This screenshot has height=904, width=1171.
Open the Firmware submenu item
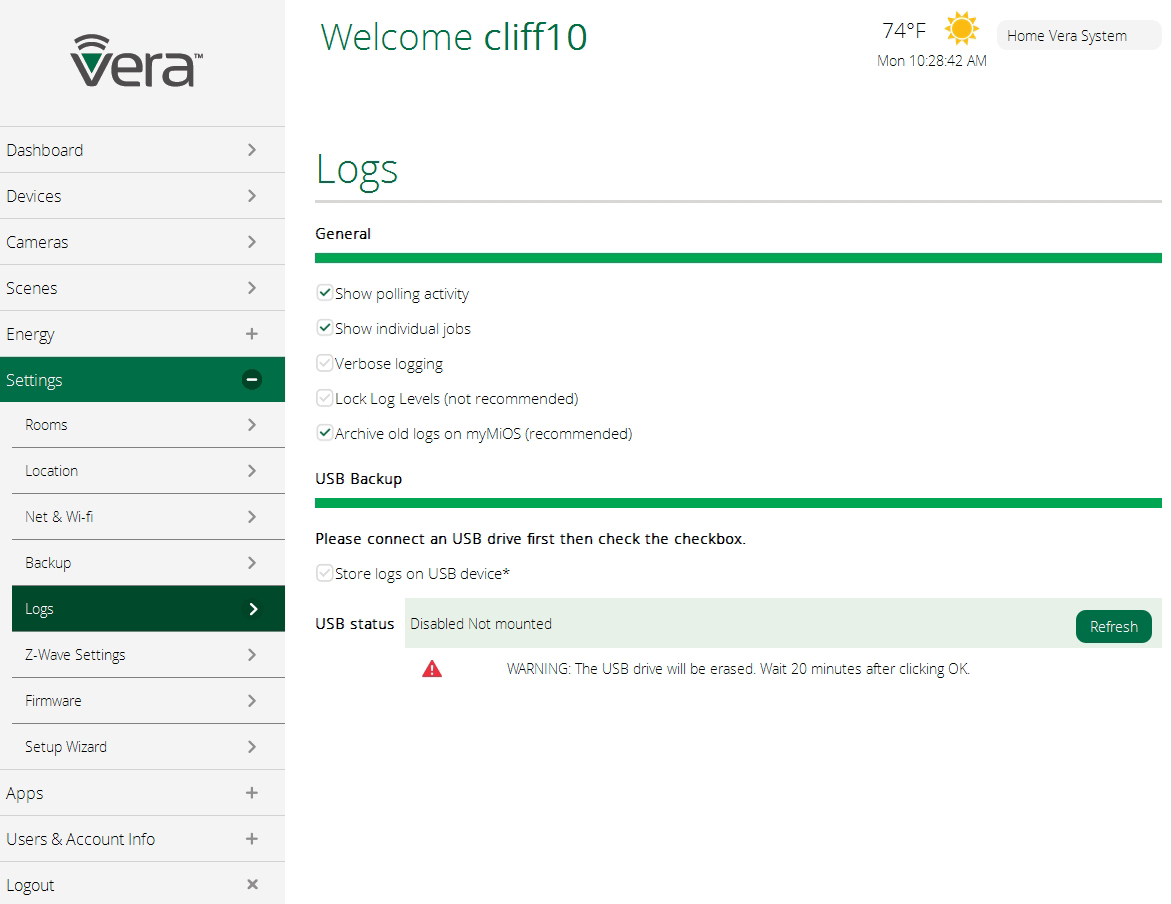[x=148, y=701]
